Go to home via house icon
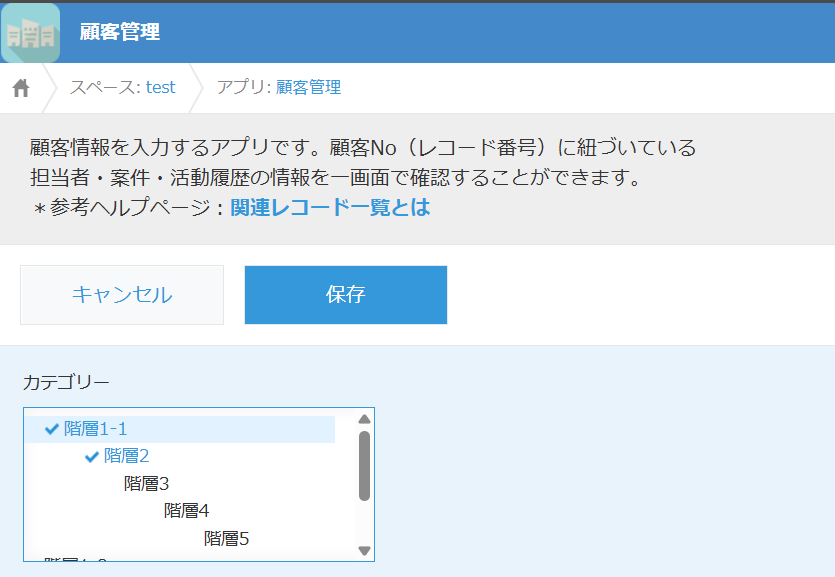Image resolution: width=835 pixels, height=577 pixels. pyautogui.click(x=21, y=88)
